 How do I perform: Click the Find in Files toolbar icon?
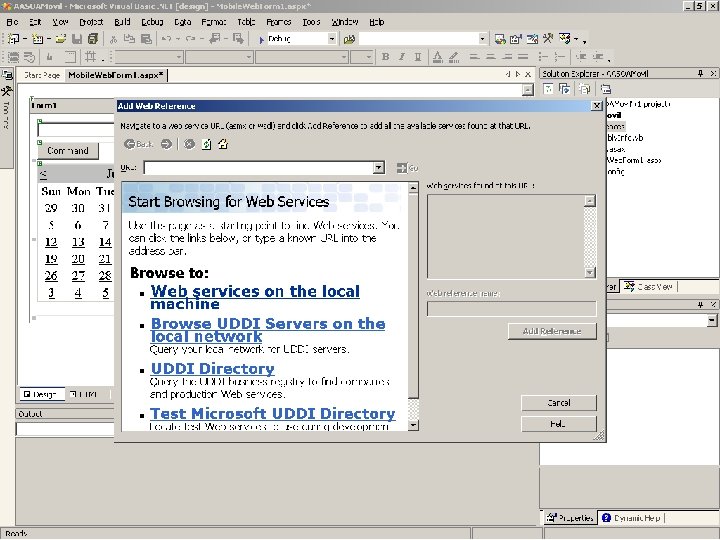pos(349,39)
